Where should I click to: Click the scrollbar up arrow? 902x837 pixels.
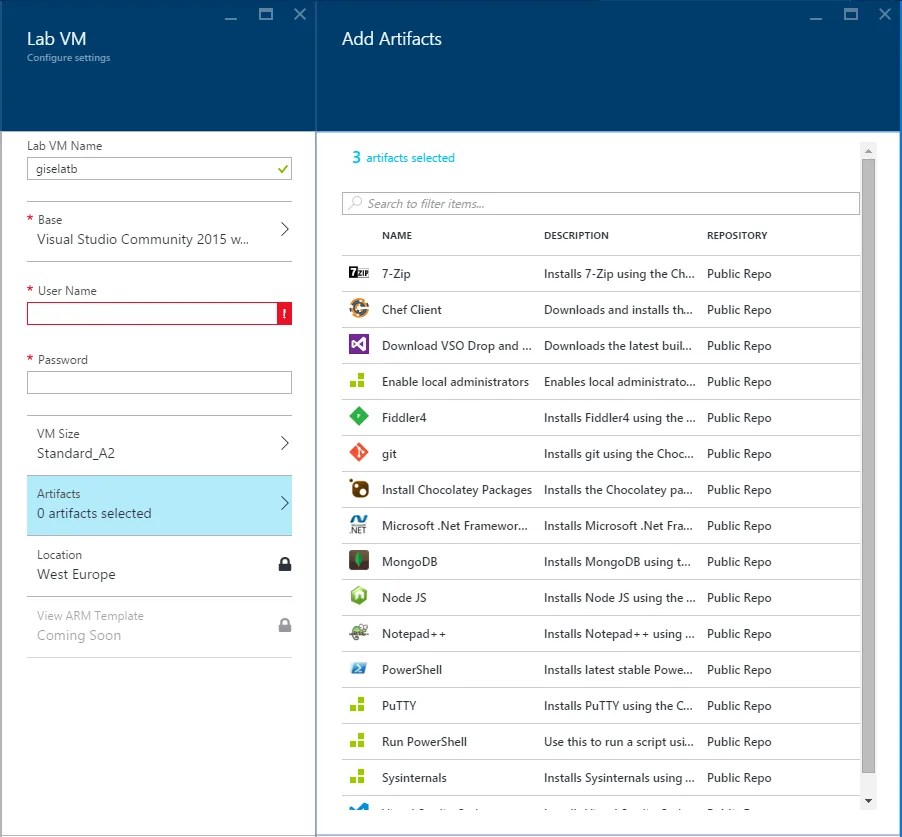tap(869, 151)
